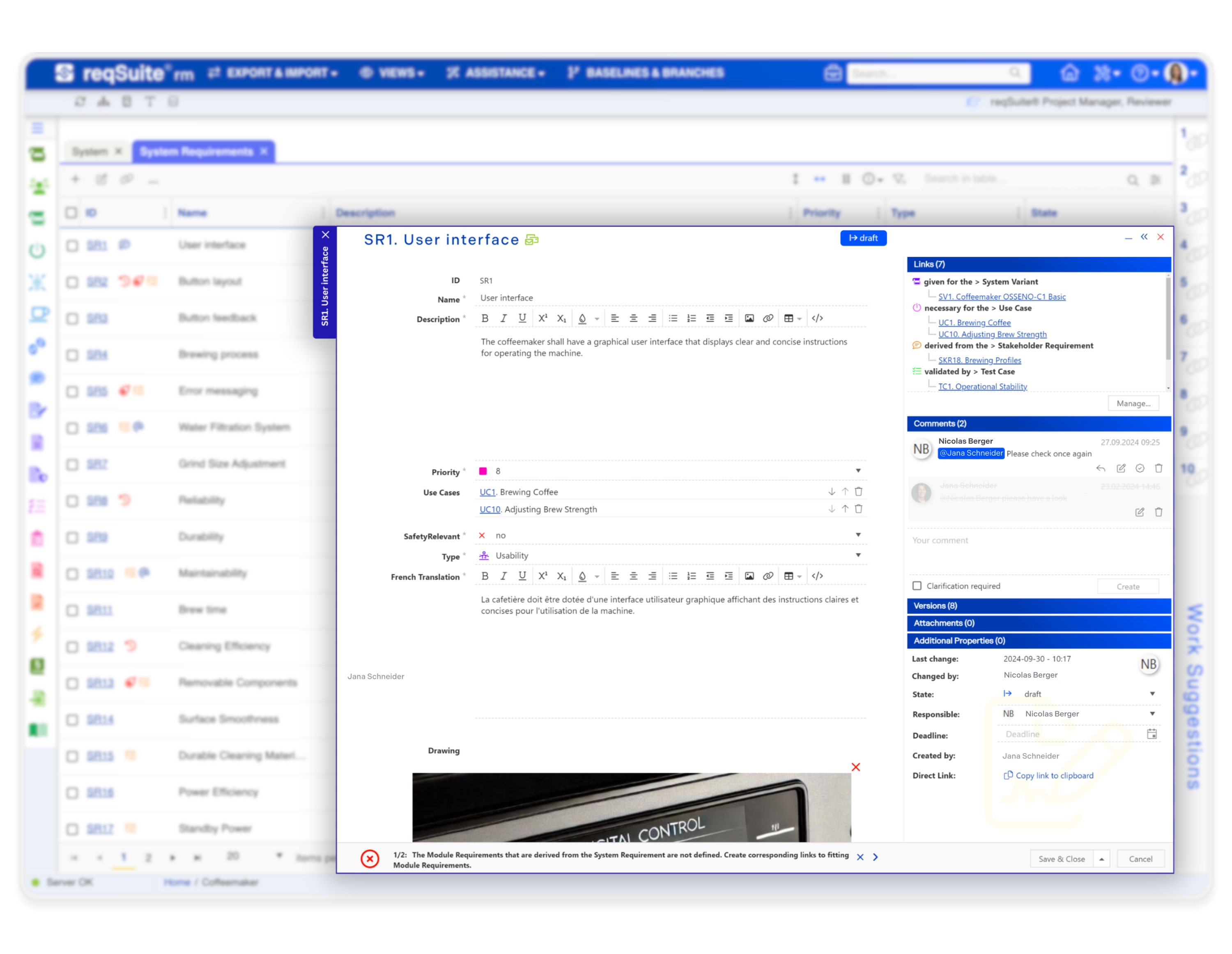Select all rows via the header checkbox
The height and width of the screenshot is (954, 1232).
click(x=71, y=212)
